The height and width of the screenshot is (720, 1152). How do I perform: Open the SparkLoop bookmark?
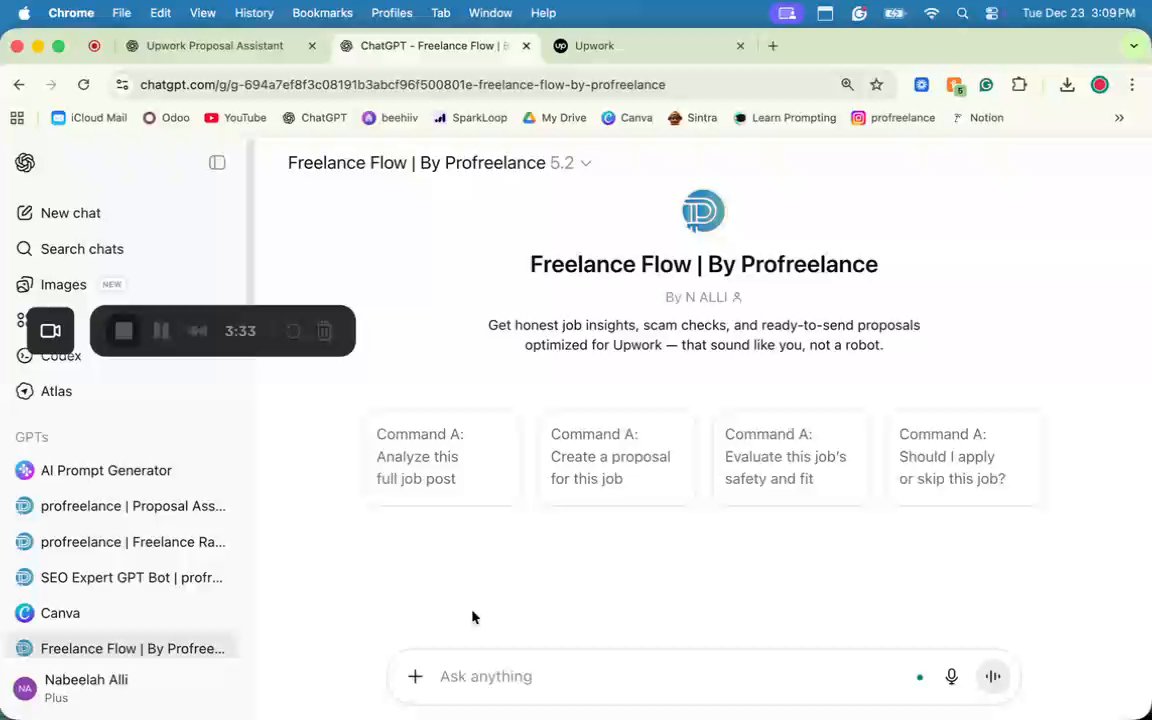click(x=470, y=118)
